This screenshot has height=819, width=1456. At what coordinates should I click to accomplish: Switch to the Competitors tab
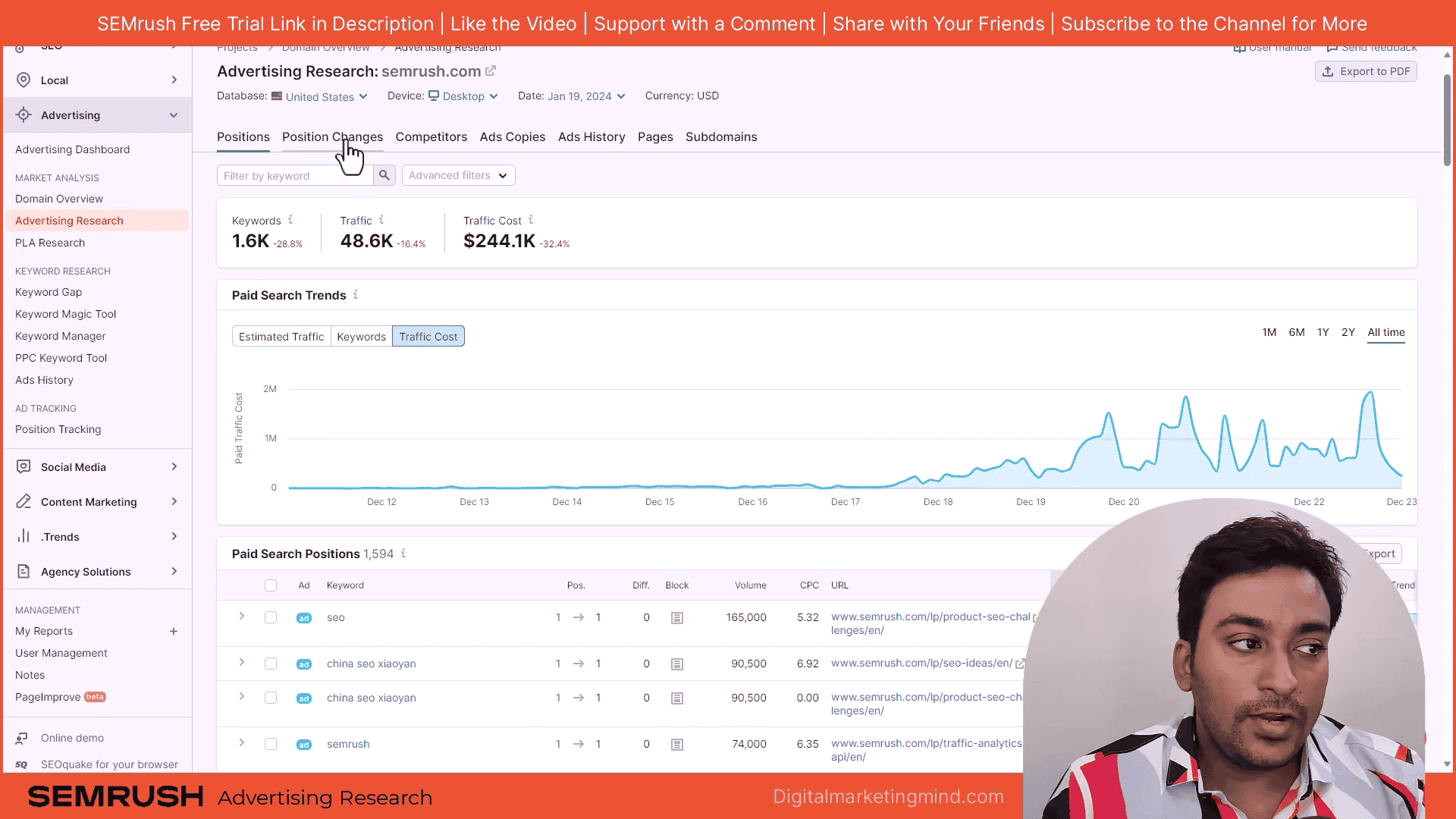(431, 136)
